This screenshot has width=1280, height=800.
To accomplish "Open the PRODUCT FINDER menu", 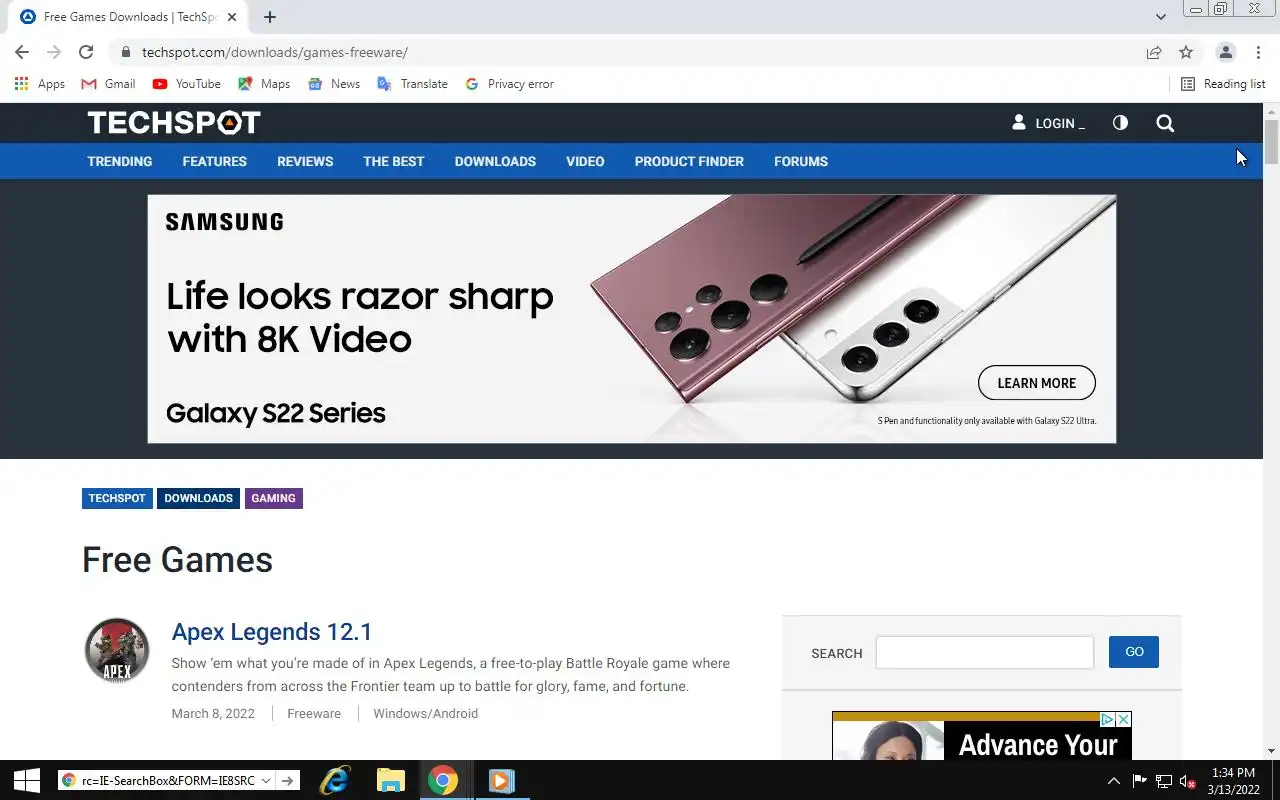I will tap(689, 161).
